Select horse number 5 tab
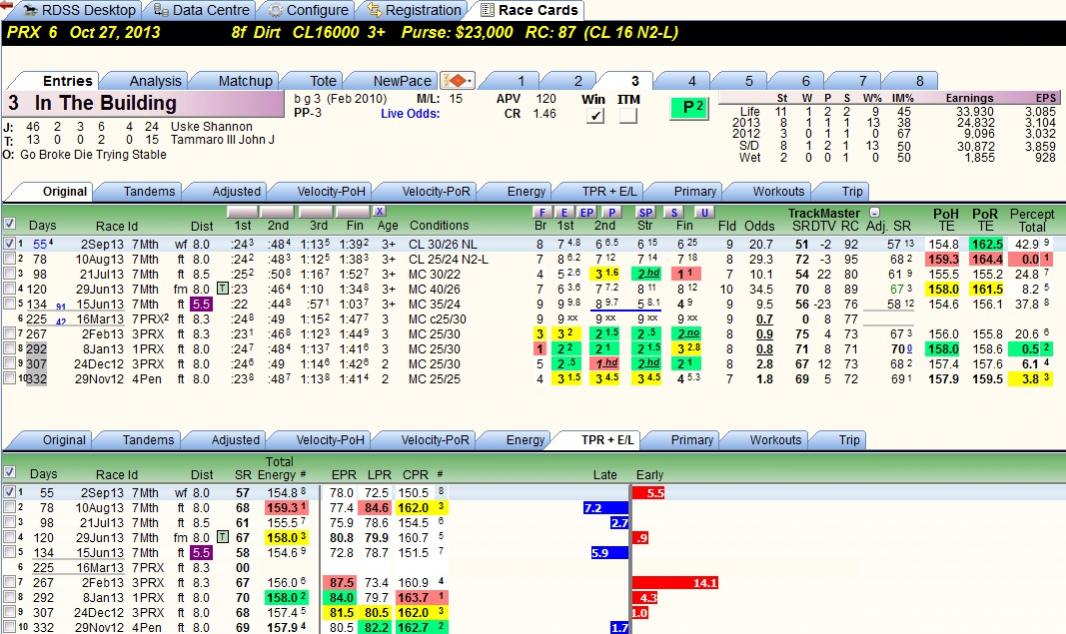 coord(749,81)
